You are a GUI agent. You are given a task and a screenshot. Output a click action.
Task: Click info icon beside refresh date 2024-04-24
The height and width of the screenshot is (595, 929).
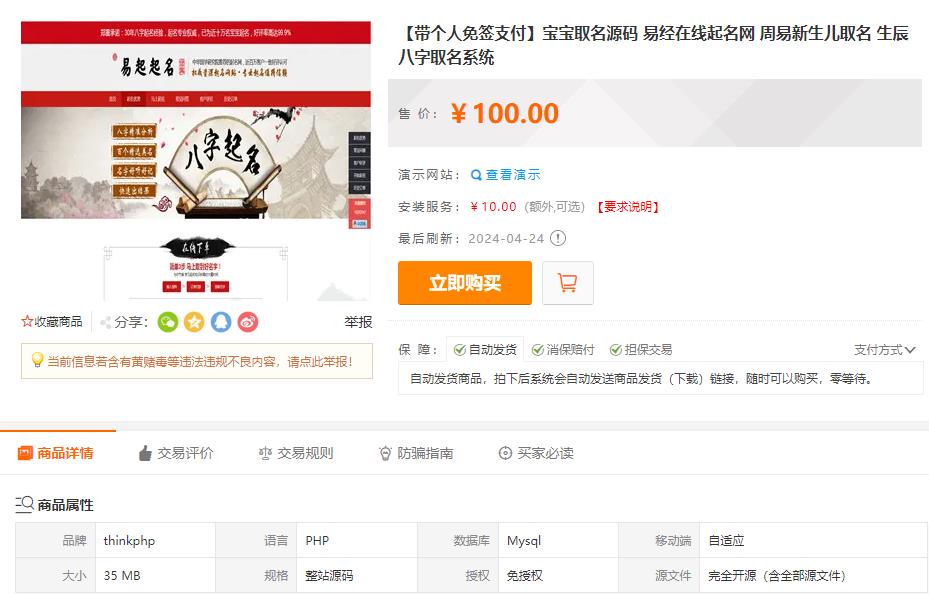[558, 238]
